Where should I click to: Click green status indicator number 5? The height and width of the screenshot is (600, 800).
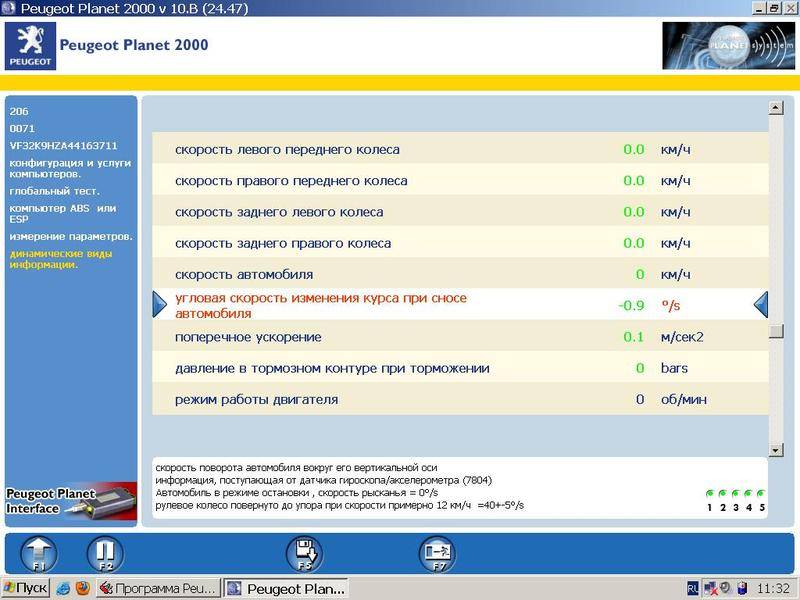(x=761, y=494)
